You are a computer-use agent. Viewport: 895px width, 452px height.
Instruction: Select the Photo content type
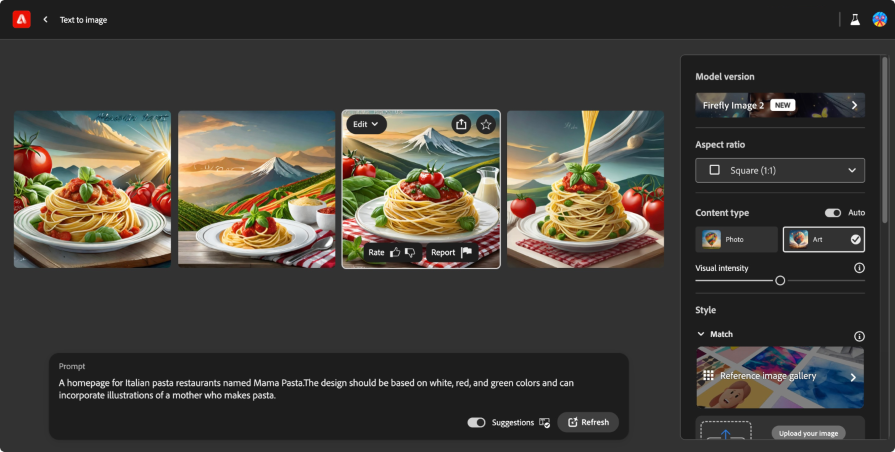click(736, 240)
